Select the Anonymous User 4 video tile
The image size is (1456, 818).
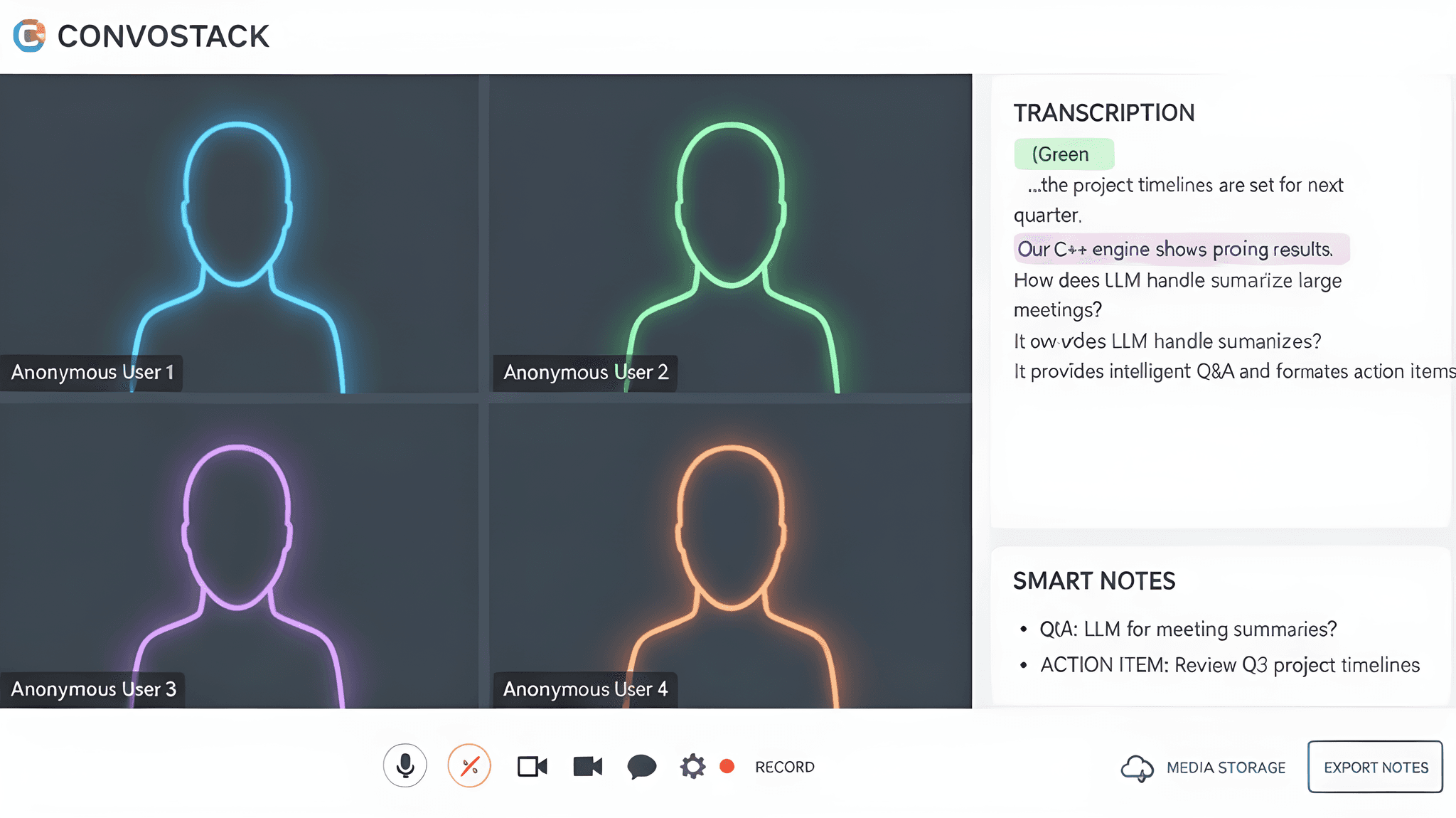[730, 556]
